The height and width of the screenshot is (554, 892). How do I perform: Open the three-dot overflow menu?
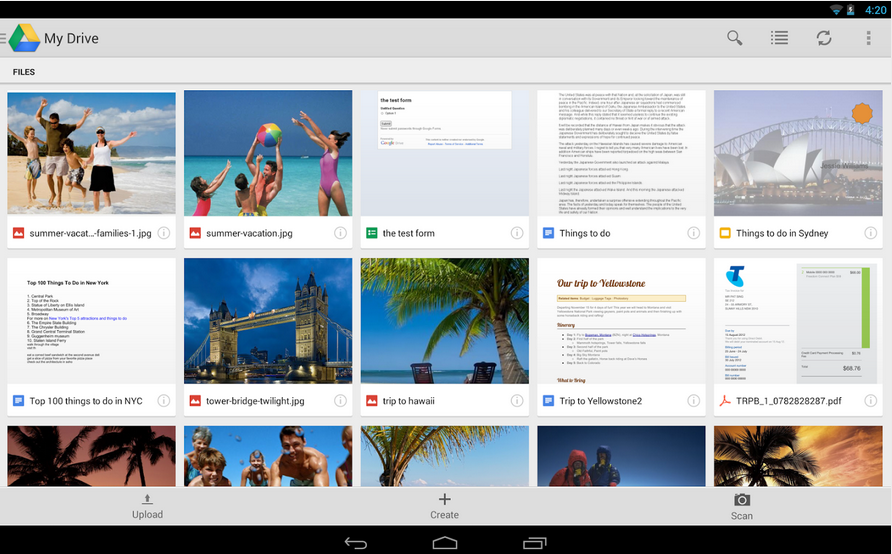tap(868, 38)
